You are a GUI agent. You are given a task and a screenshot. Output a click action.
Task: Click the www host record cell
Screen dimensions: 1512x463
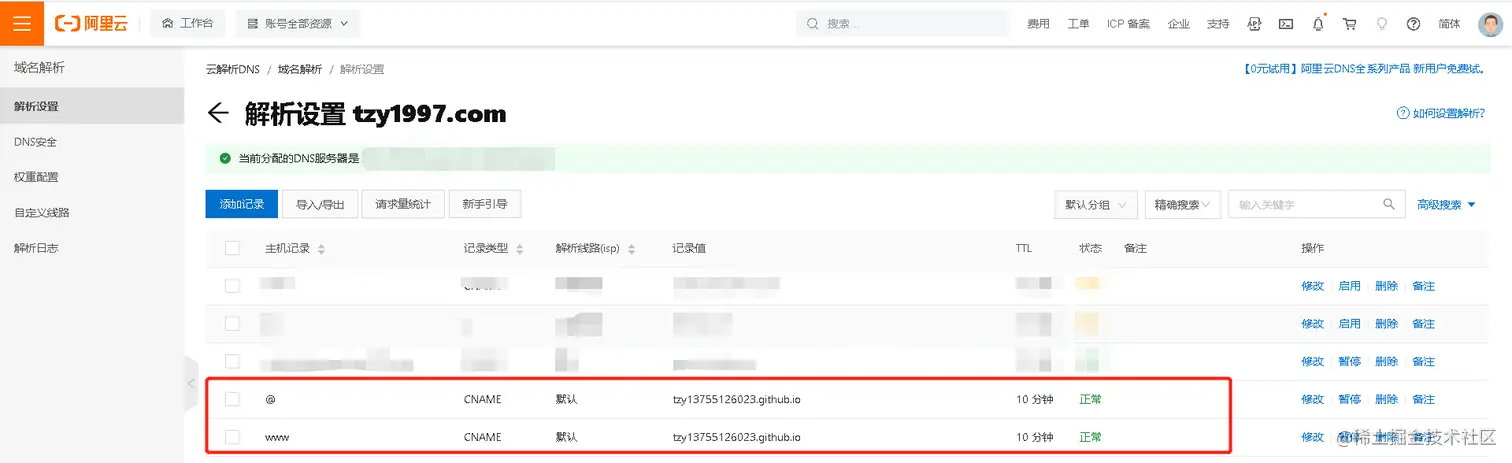[277, 437]
